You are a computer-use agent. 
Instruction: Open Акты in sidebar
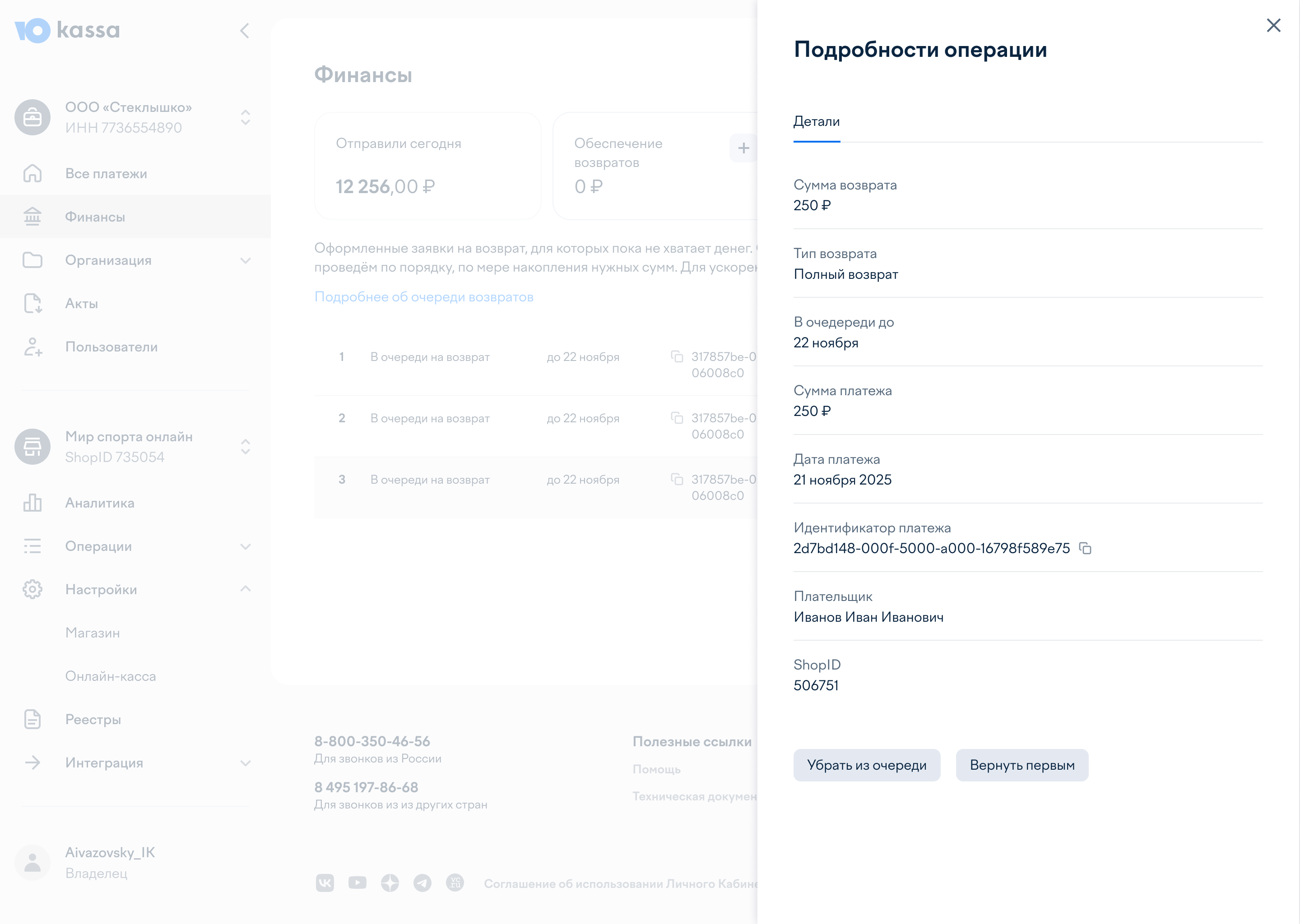tap(135, 303)
